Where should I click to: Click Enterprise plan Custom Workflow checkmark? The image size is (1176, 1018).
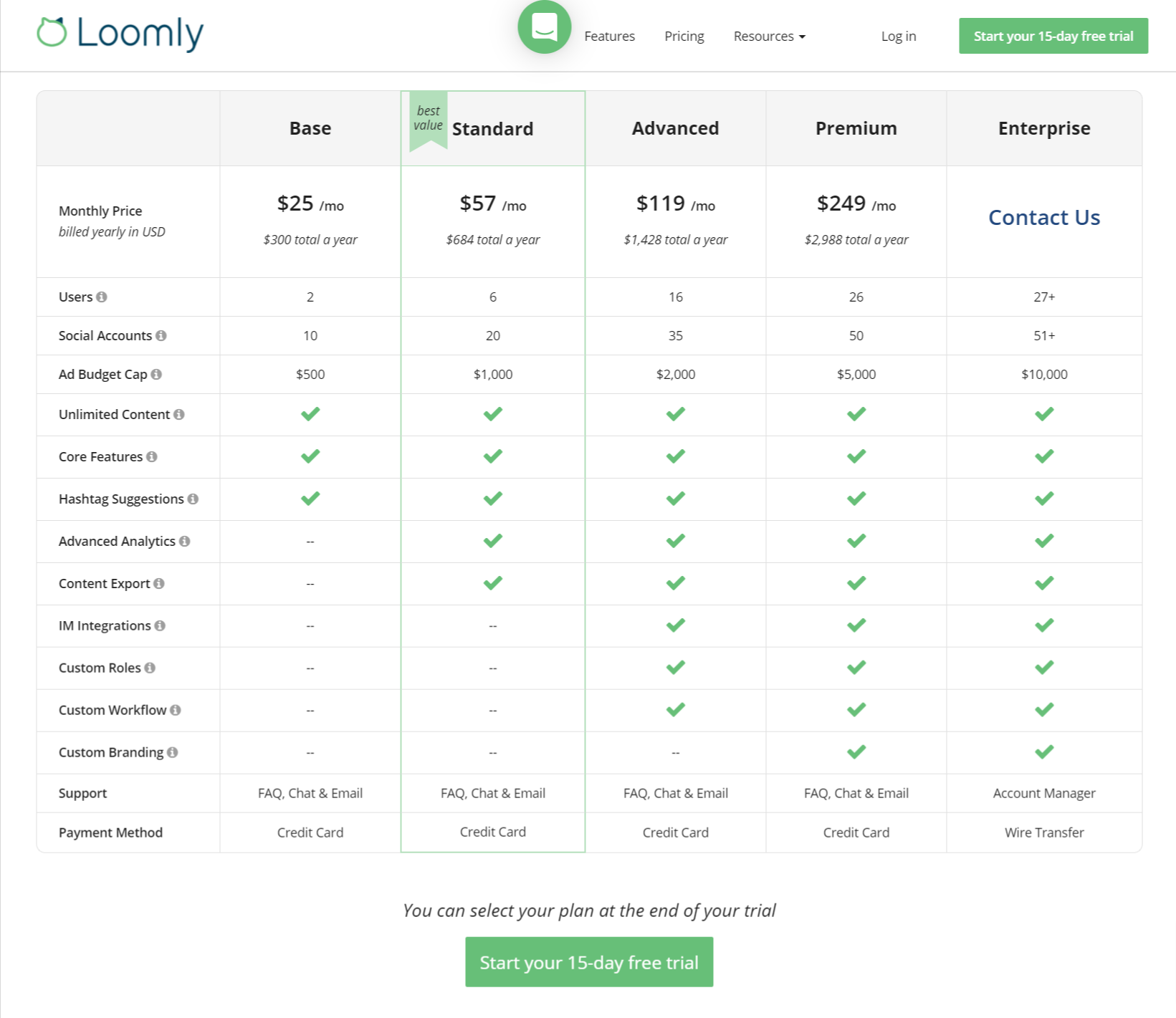point(1044,710)
